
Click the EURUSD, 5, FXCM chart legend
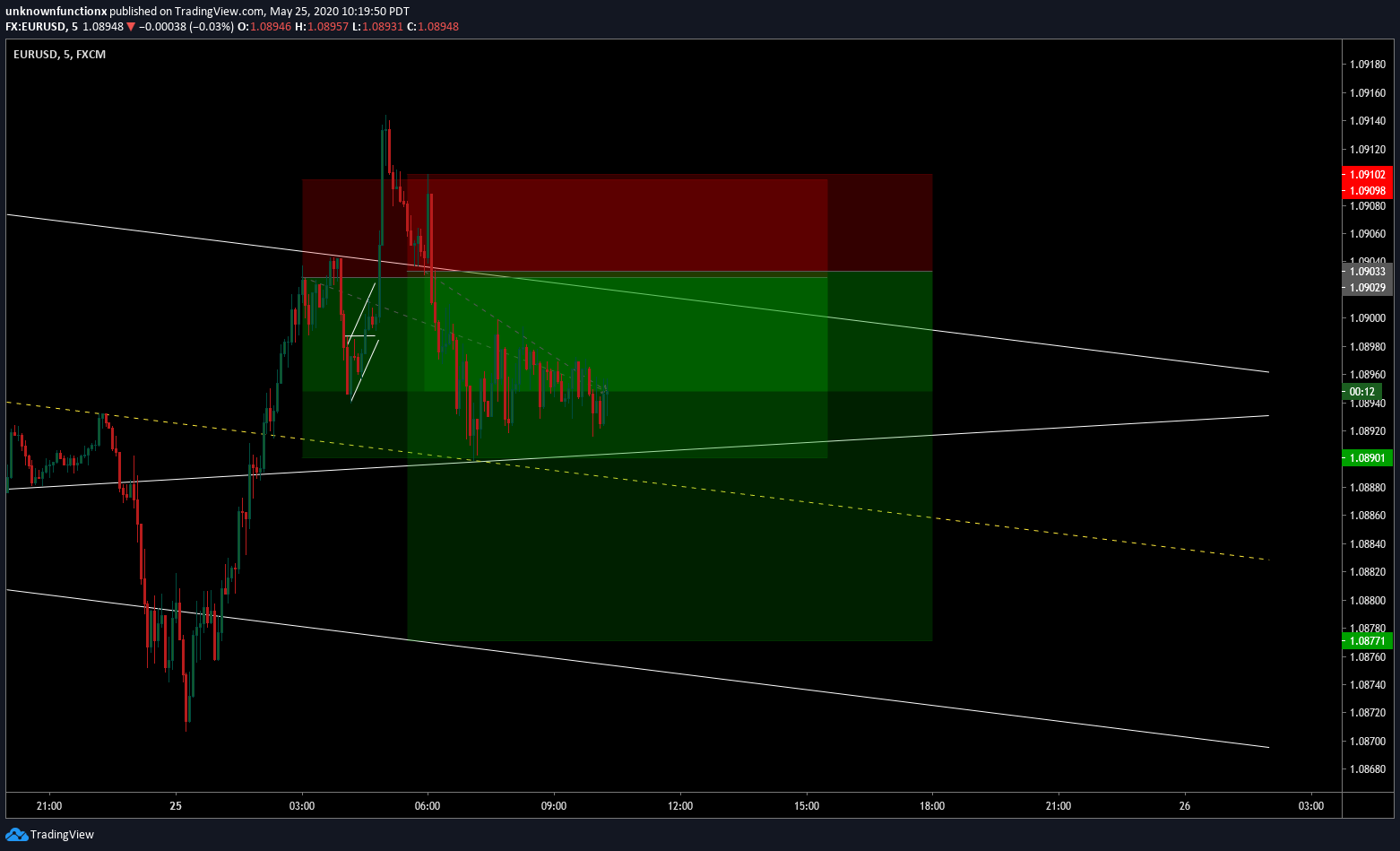coord(59,55)
